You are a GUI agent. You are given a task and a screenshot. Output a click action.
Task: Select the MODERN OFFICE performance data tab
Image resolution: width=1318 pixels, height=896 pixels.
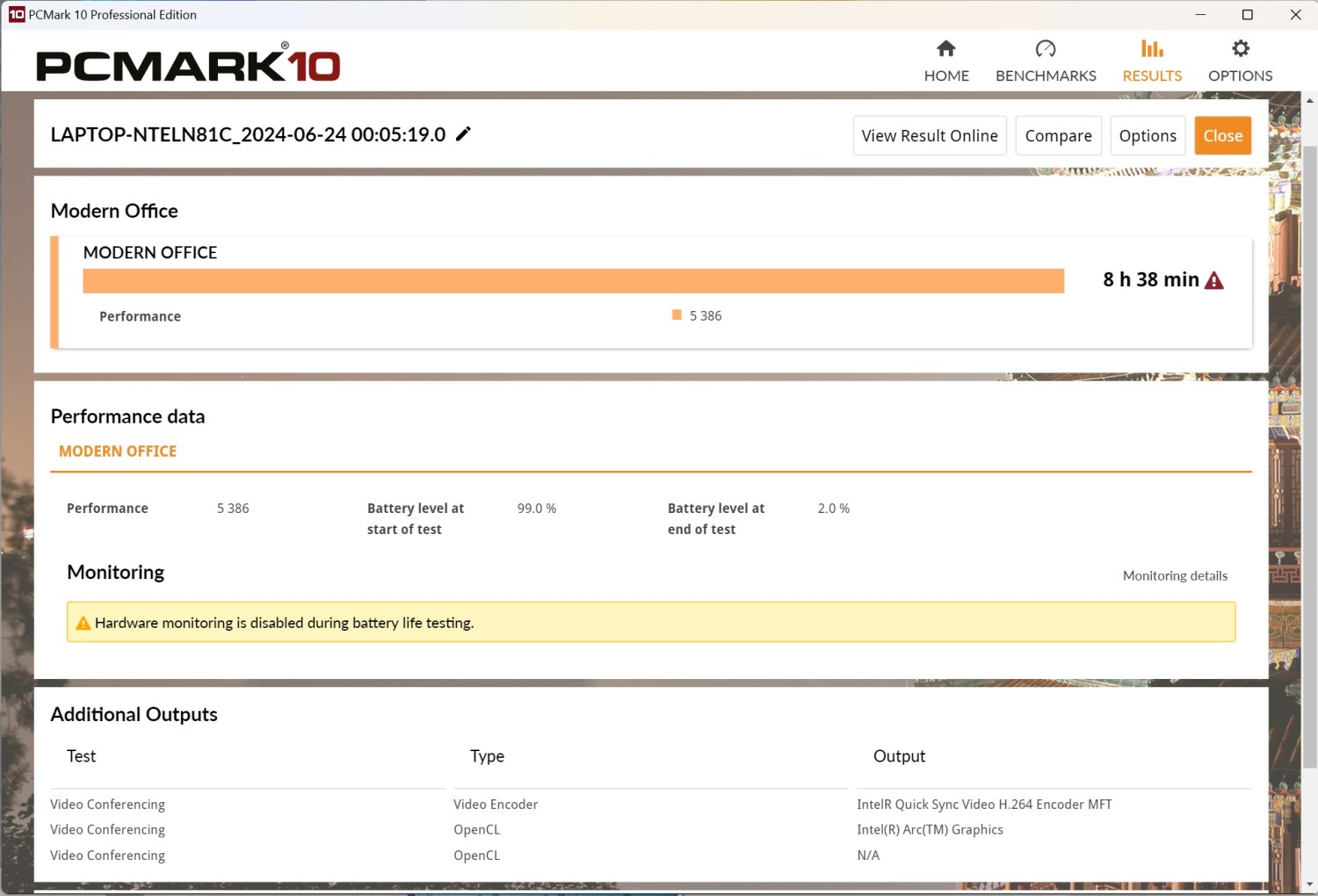[118, 451]
